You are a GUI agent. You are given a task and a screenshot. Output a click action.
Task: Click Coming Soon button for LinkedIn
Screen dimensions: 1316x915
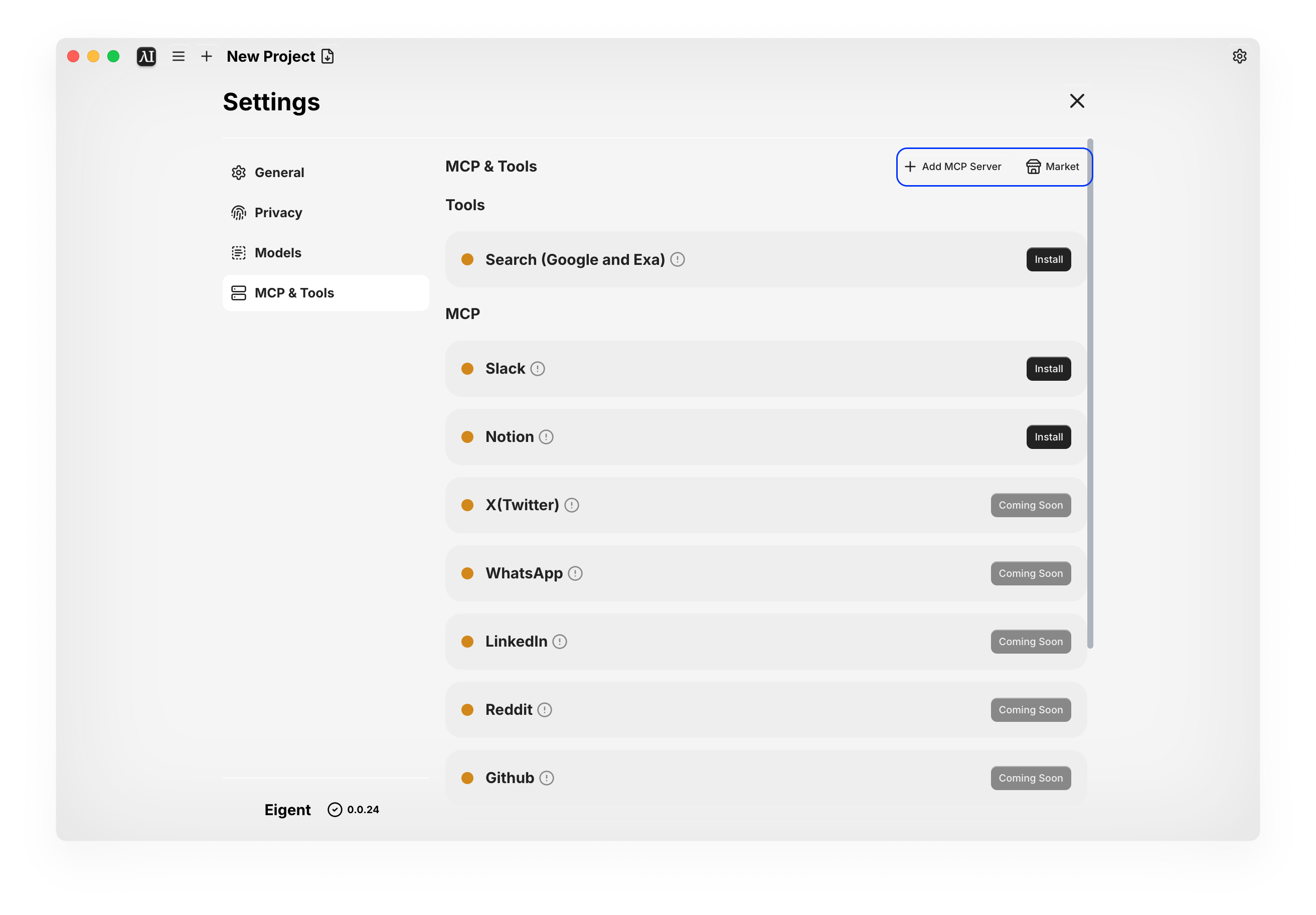pos(1031,642)
